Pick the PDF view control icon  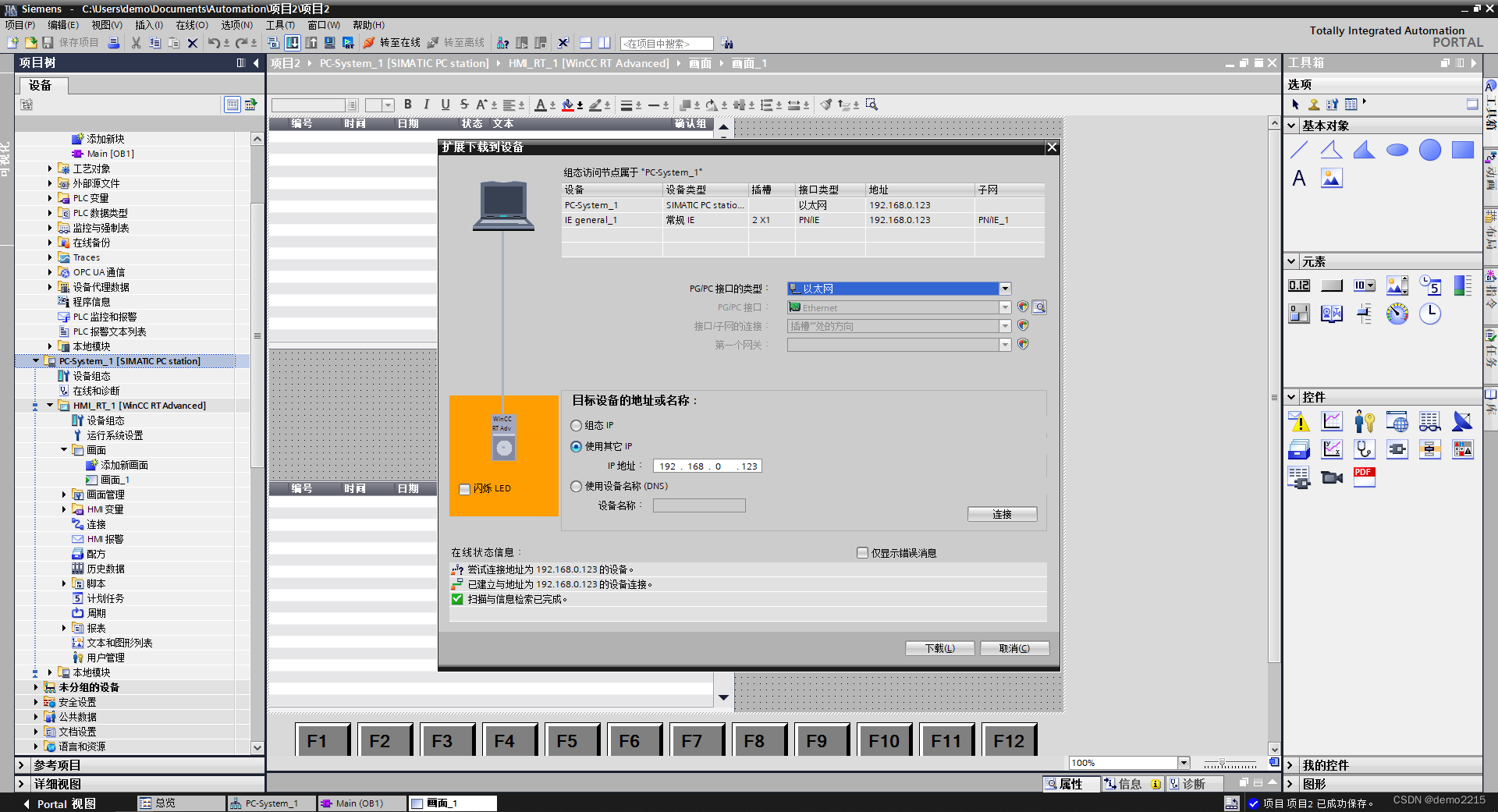click(1364, 477)
